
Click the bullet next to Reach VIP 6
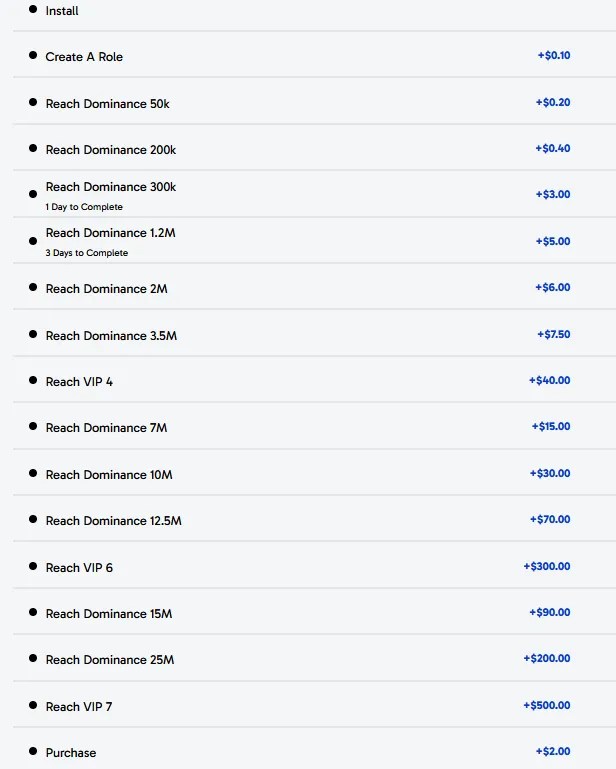[x=33, y=567]
